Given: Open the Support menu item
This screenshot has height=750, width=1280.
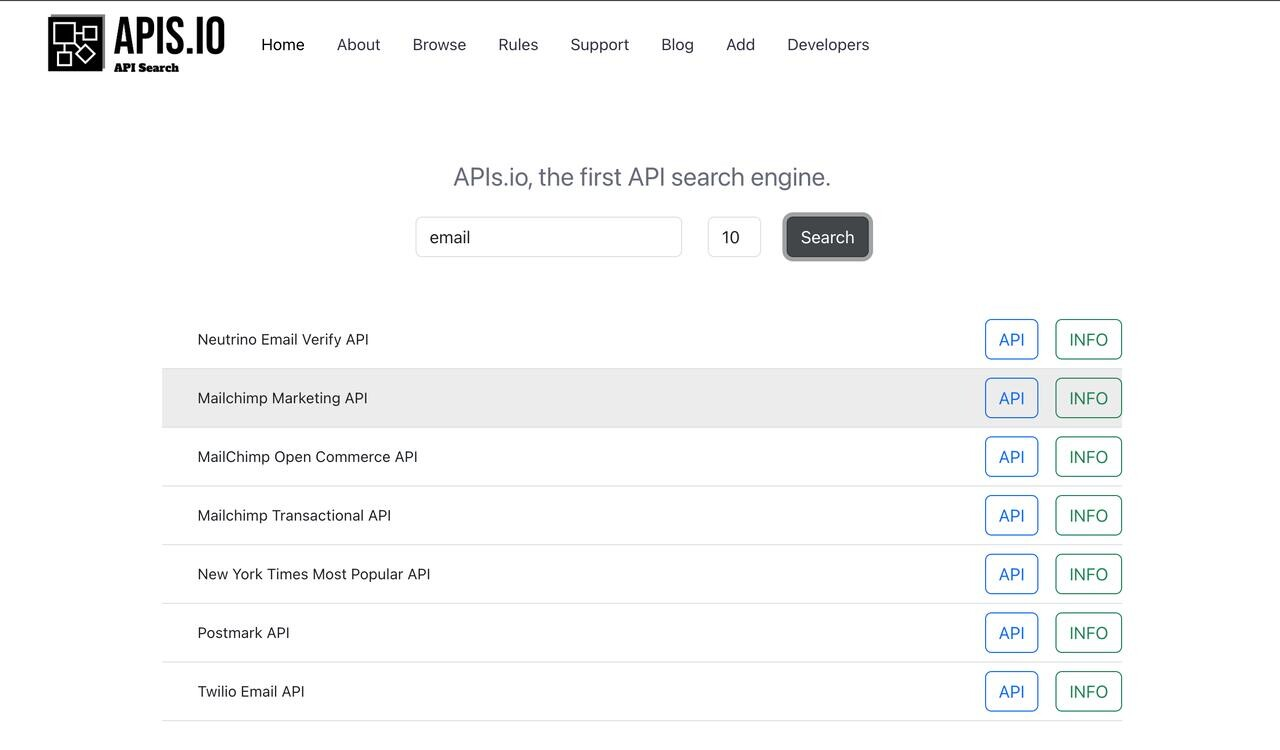Looking at the screenshot, I should coord(599,45).
